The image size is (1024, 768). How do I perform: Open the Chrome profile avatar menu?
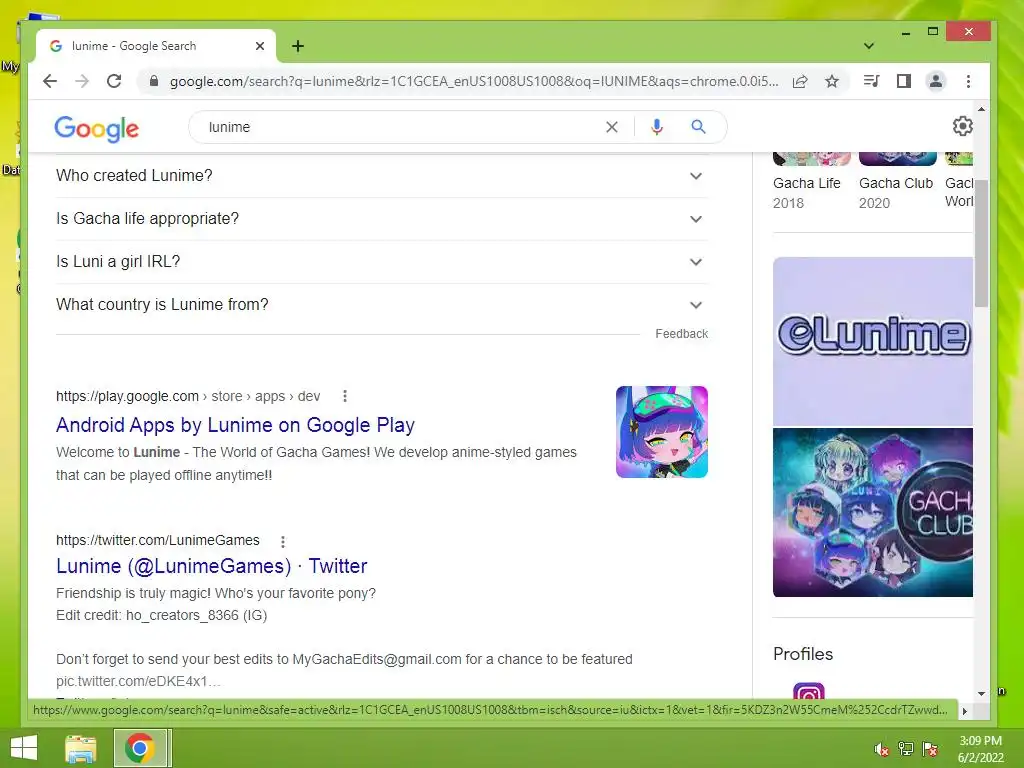point(936,81)
